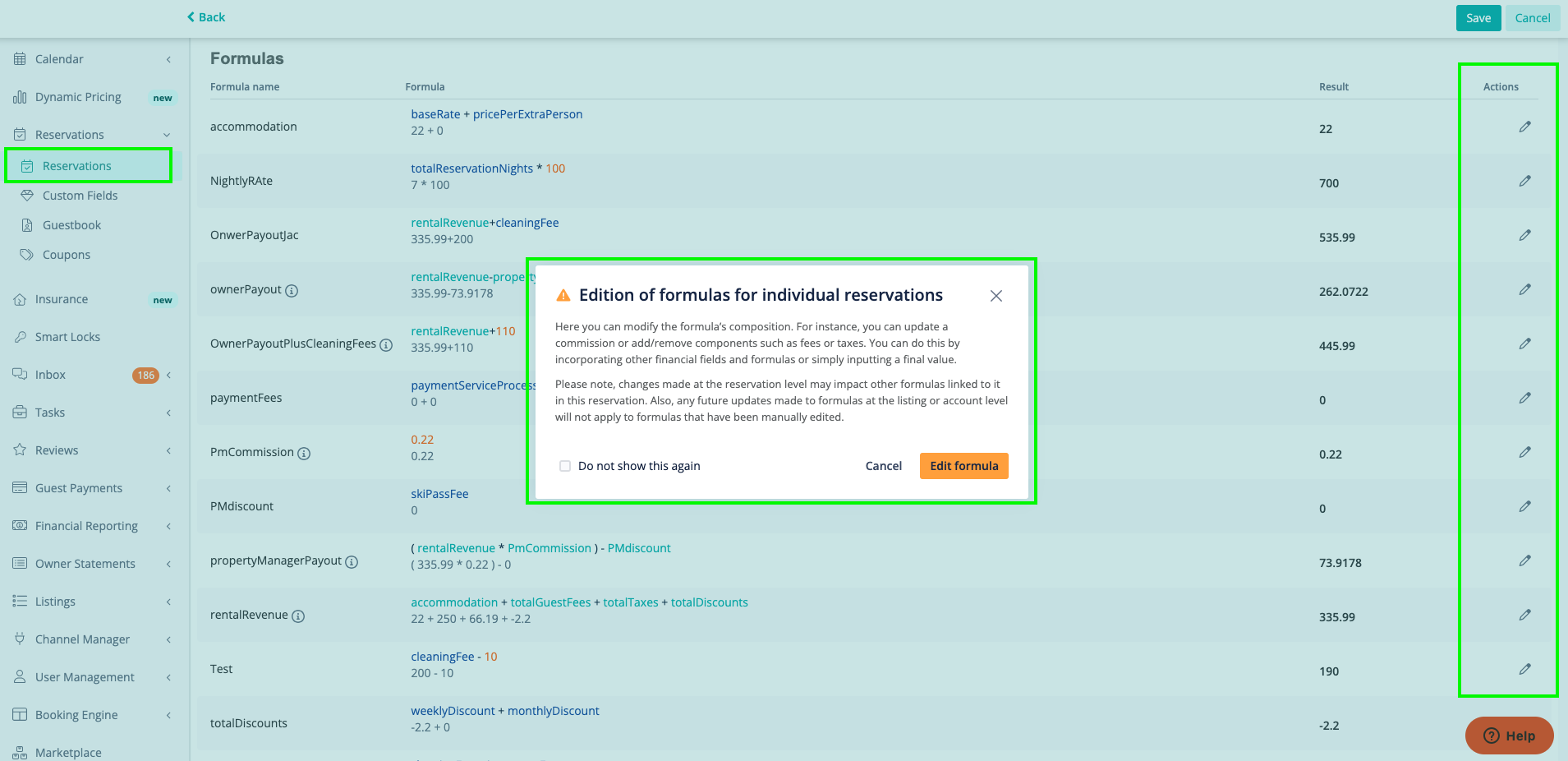The image size is (1568, 761).
Task: Open the Help chat button
Action: point(1509,736)
